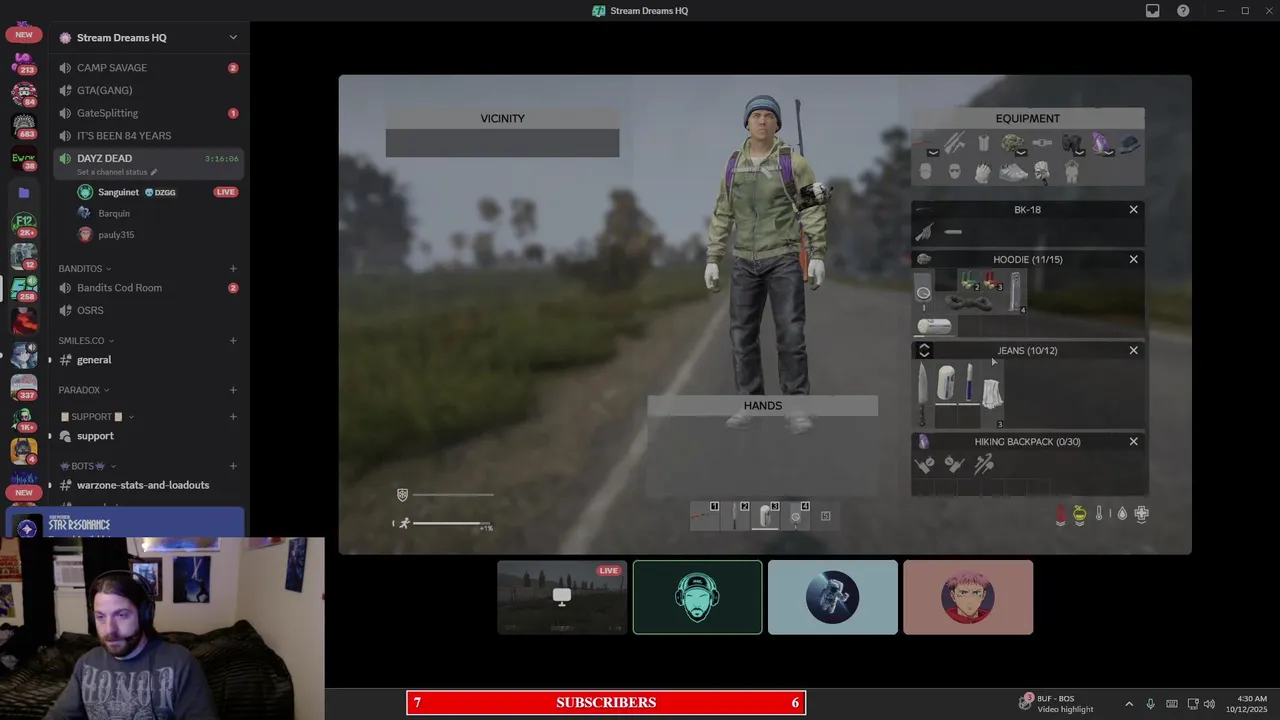Open the purple server folder icon
Screen dimensions: 1280x720
24,192
